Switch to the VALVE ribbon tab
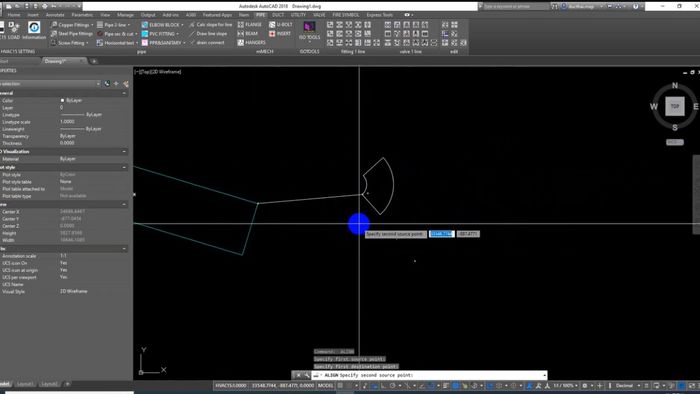This screenshot has height=394, width=700. click(x=319, y=15)
